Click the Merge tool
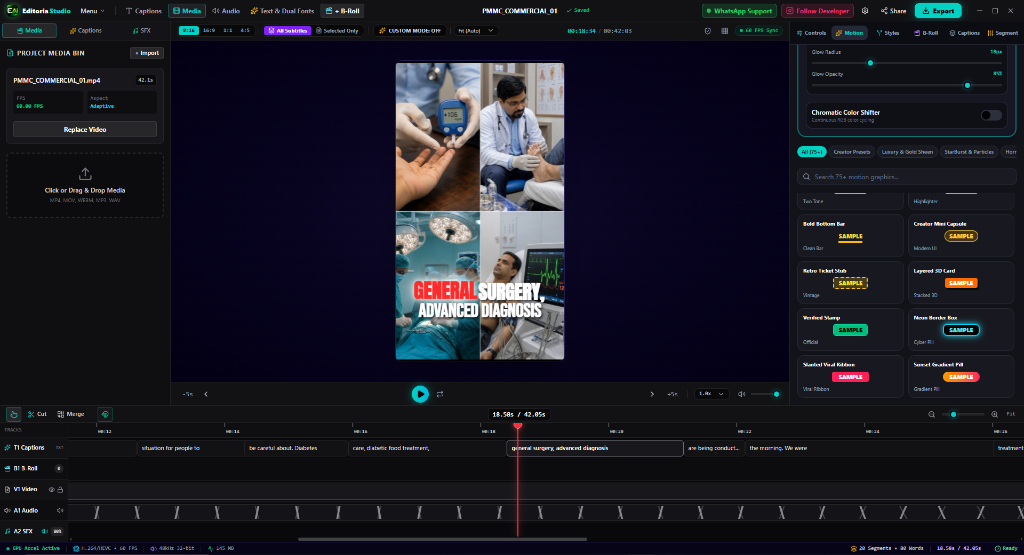Image resolution: width=1024 pixels, height=555 pixels. [71, 414]
